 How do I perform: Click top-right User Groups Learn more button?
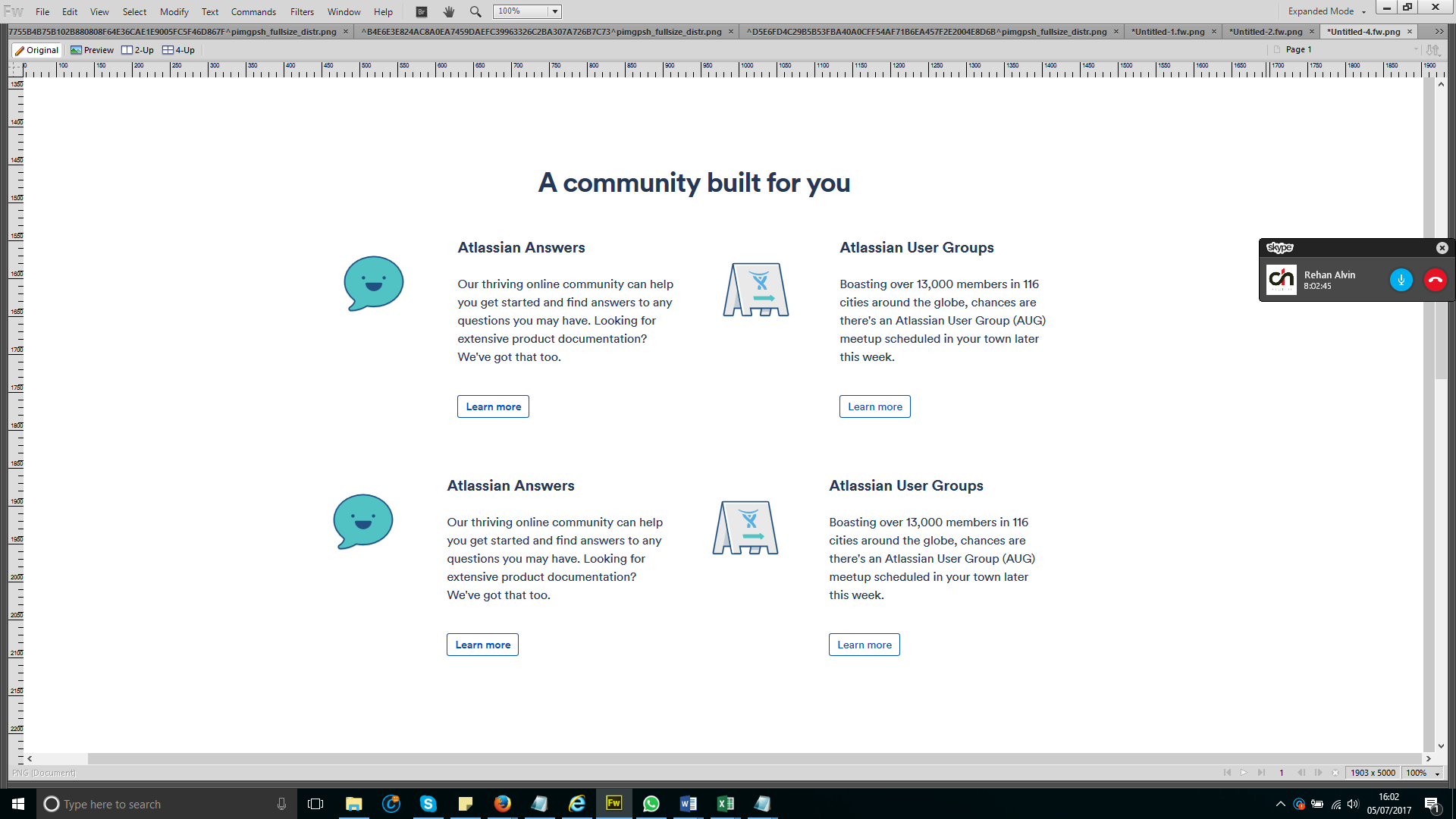click(x=875, y=406)
